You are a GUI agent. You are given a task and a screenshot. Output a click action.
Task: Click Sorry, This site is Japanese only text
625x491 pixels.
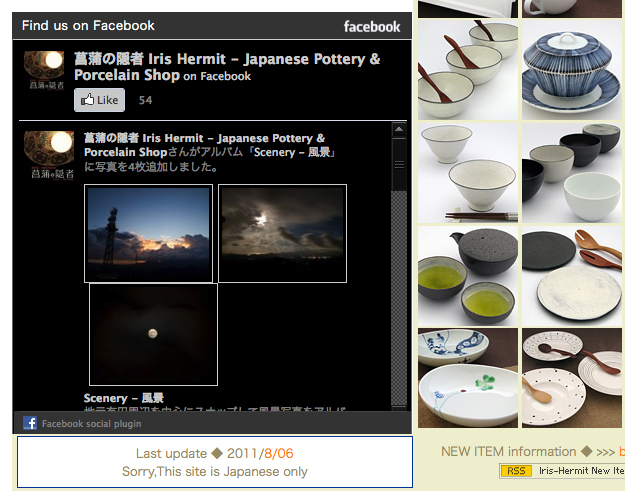(x=214, y=471)
